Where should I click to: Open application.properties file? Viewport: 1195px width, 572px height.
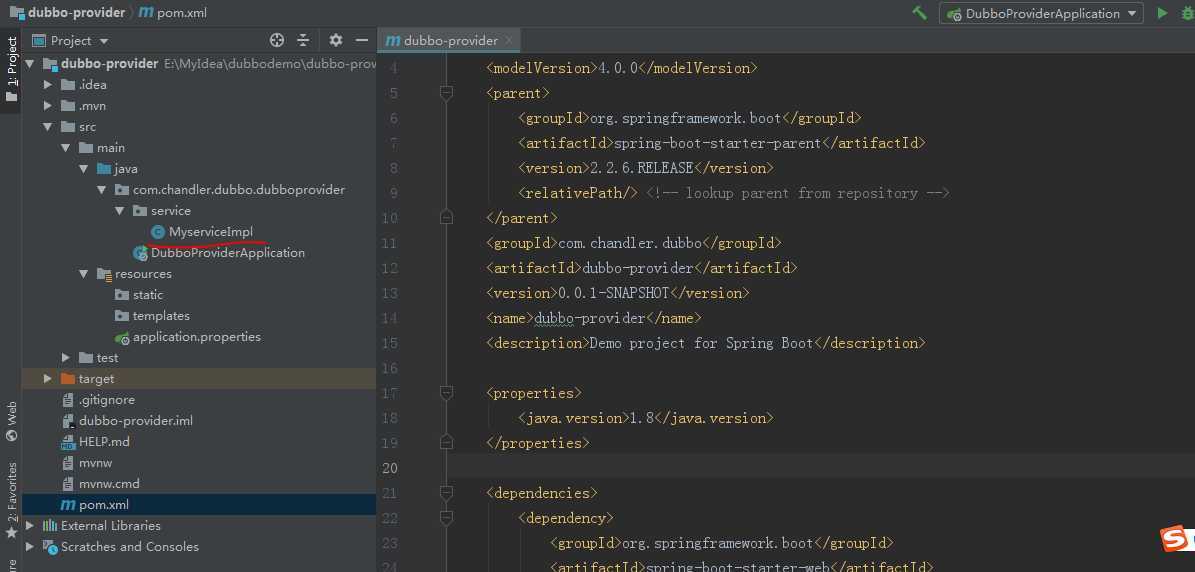tap(197, 337)
